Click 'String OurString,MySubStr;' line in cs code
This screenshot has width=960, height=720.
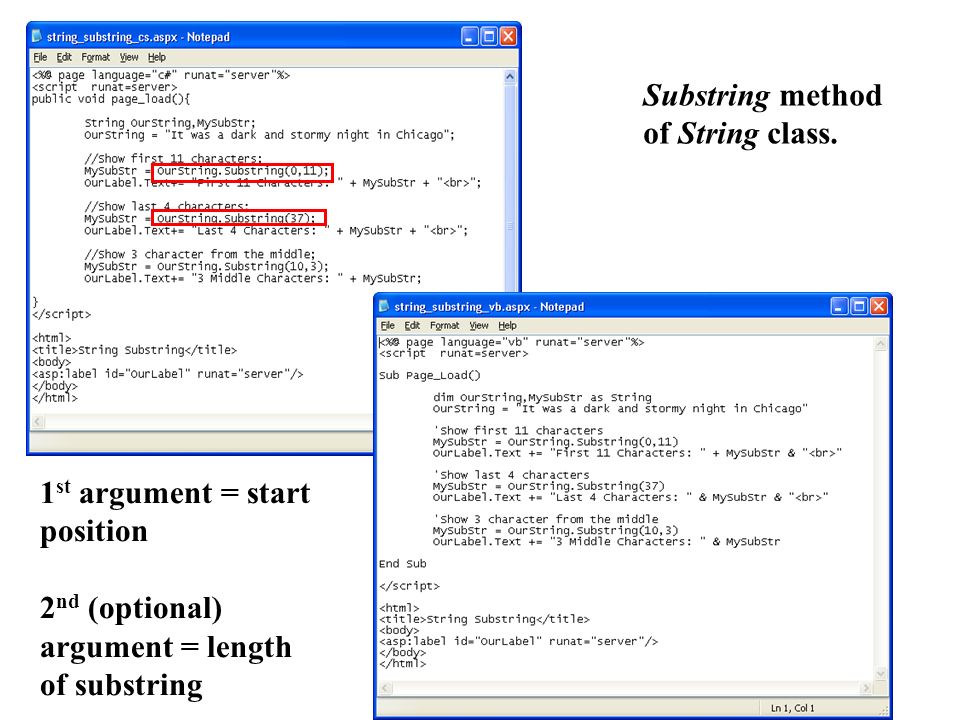[170, 122]
